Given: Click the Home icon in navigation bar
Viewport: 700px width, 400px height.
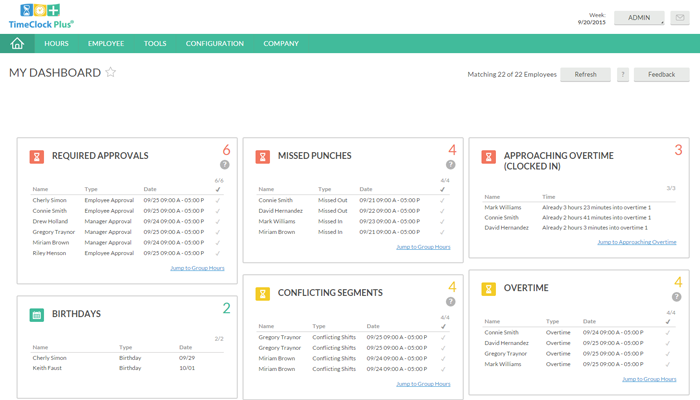Looking at the screenshot, I should pos(17,43).
